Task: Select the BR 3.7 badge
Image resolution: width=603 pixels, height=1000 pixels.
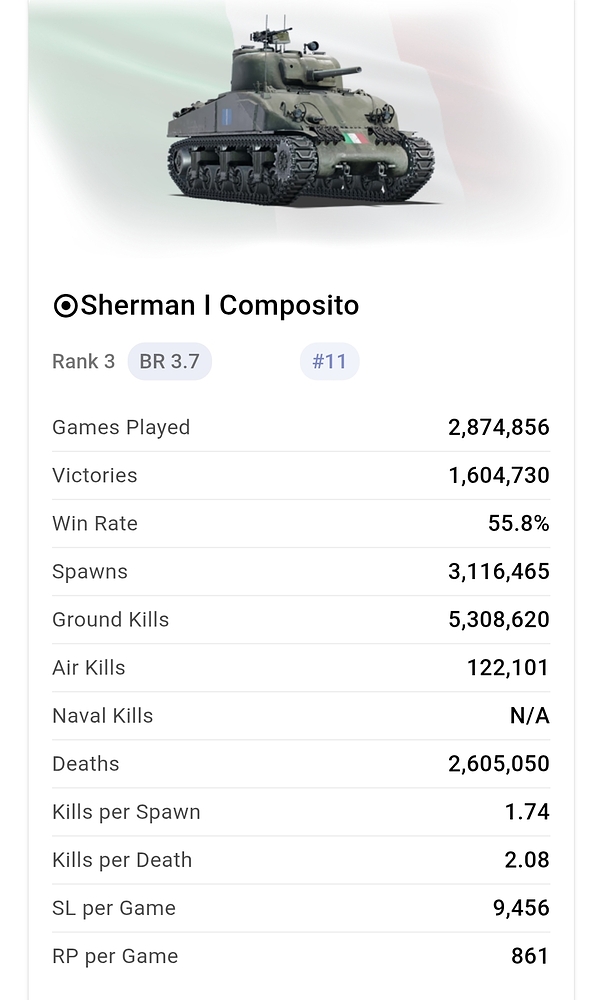Action: 169,362
